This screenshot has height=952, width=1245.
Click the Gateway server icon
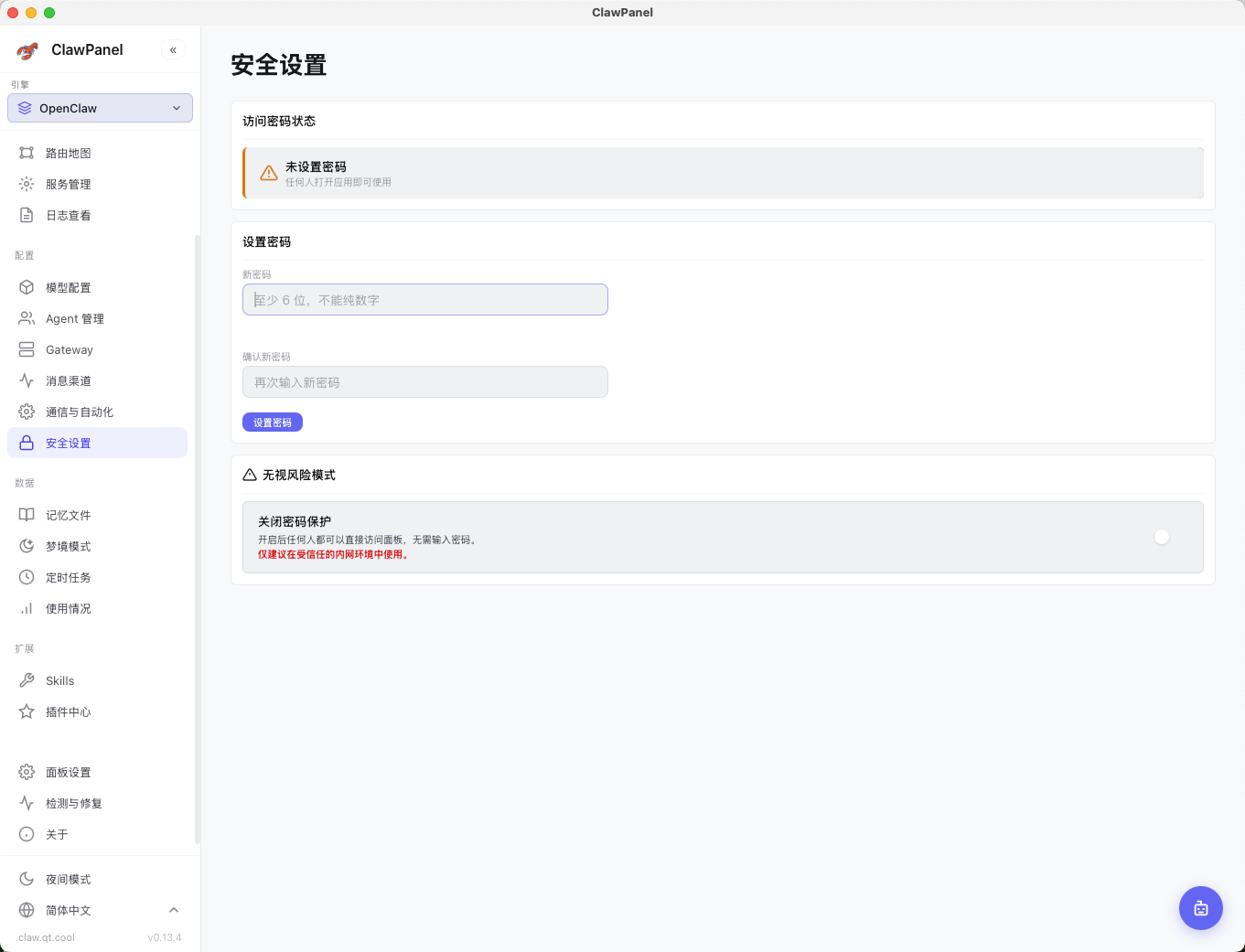27,349
